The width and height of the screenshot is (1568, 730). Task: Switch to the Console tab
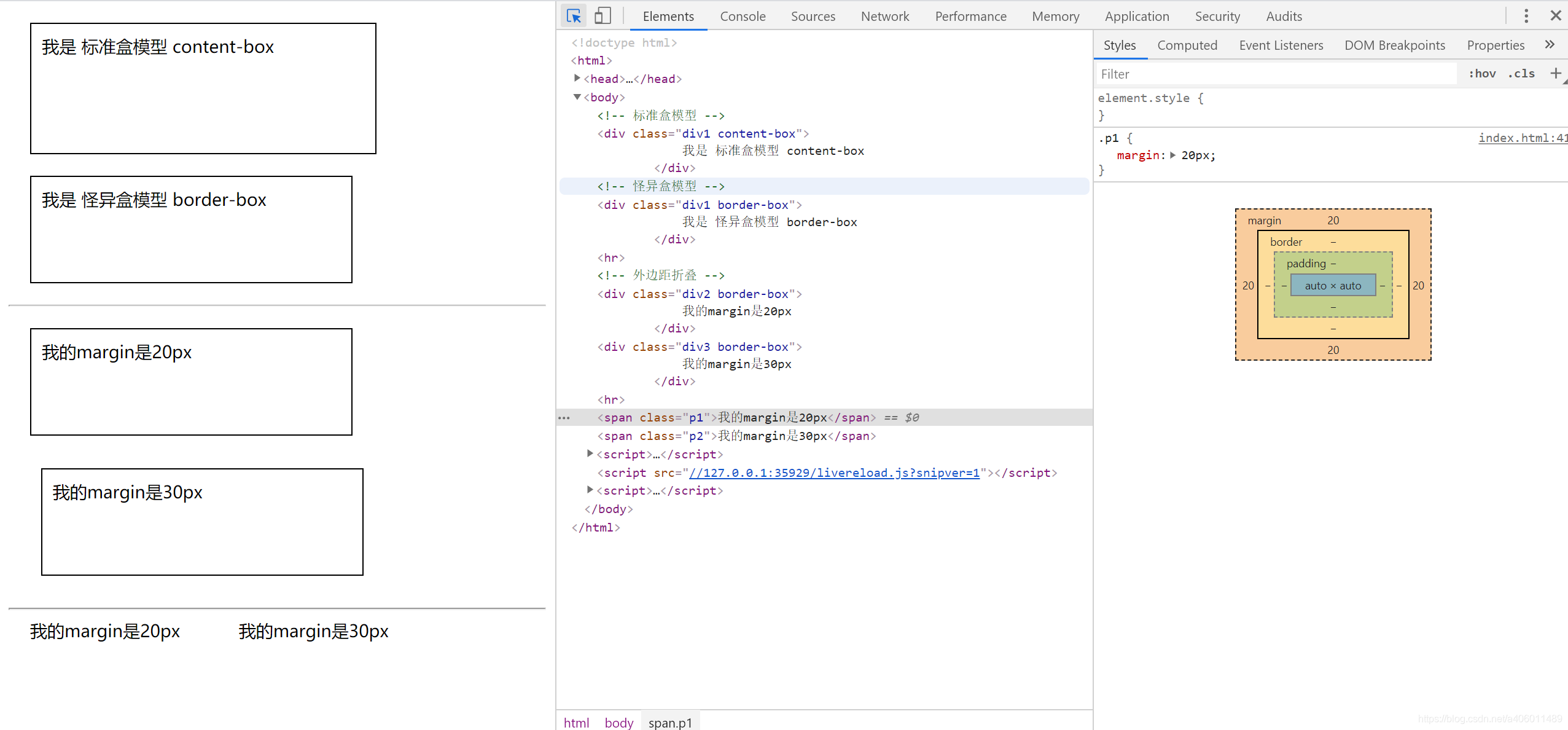pyautogui.click(x=743, y=17)
